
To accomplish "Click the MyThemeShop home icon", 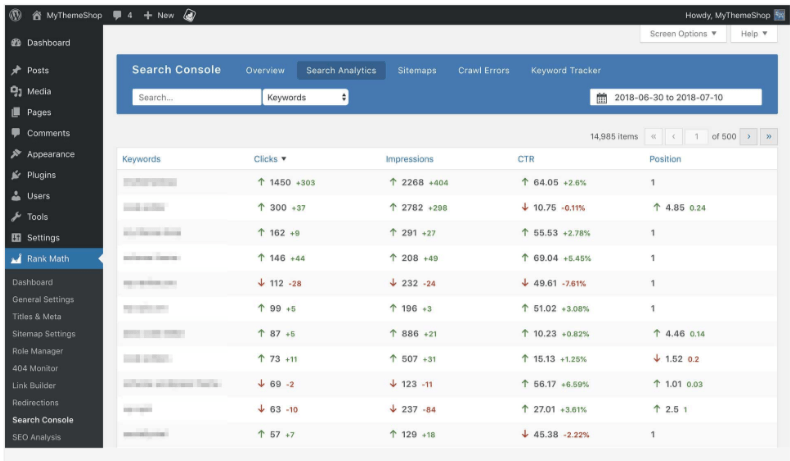I will 37,15.
